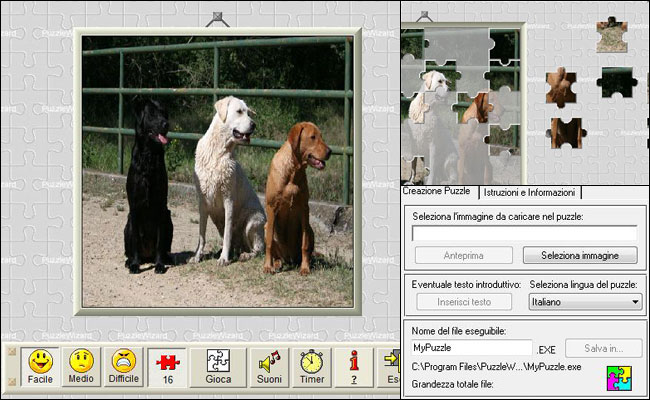Open the puzzle language dropdown

click(x=585, y=301)
